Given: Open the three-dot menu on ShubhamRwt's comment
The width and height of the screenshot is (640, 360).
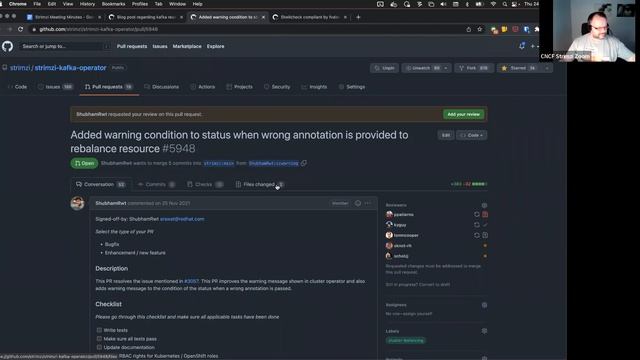Looking at the screenshot, I should coord(368,203).
